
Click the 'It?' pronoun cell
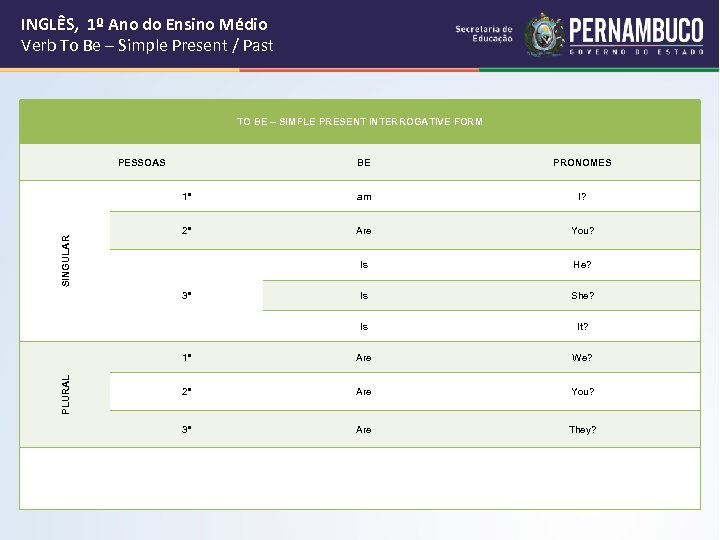pos(582,327)
